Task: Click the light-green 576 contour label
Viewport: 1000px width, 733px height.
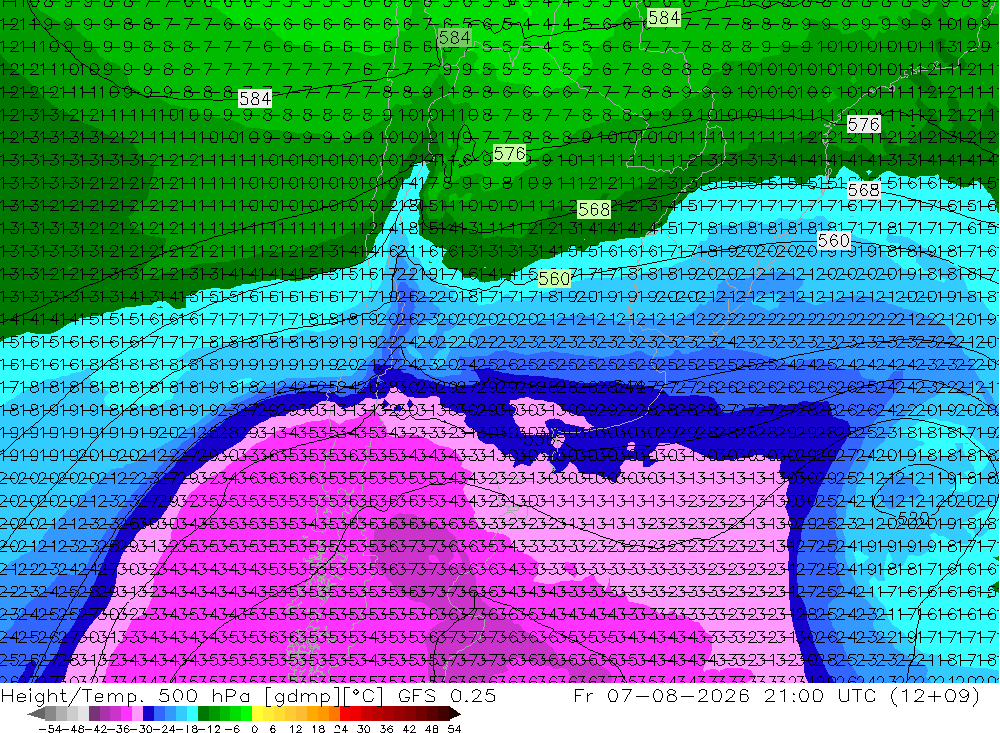Action: click(510, 154)
